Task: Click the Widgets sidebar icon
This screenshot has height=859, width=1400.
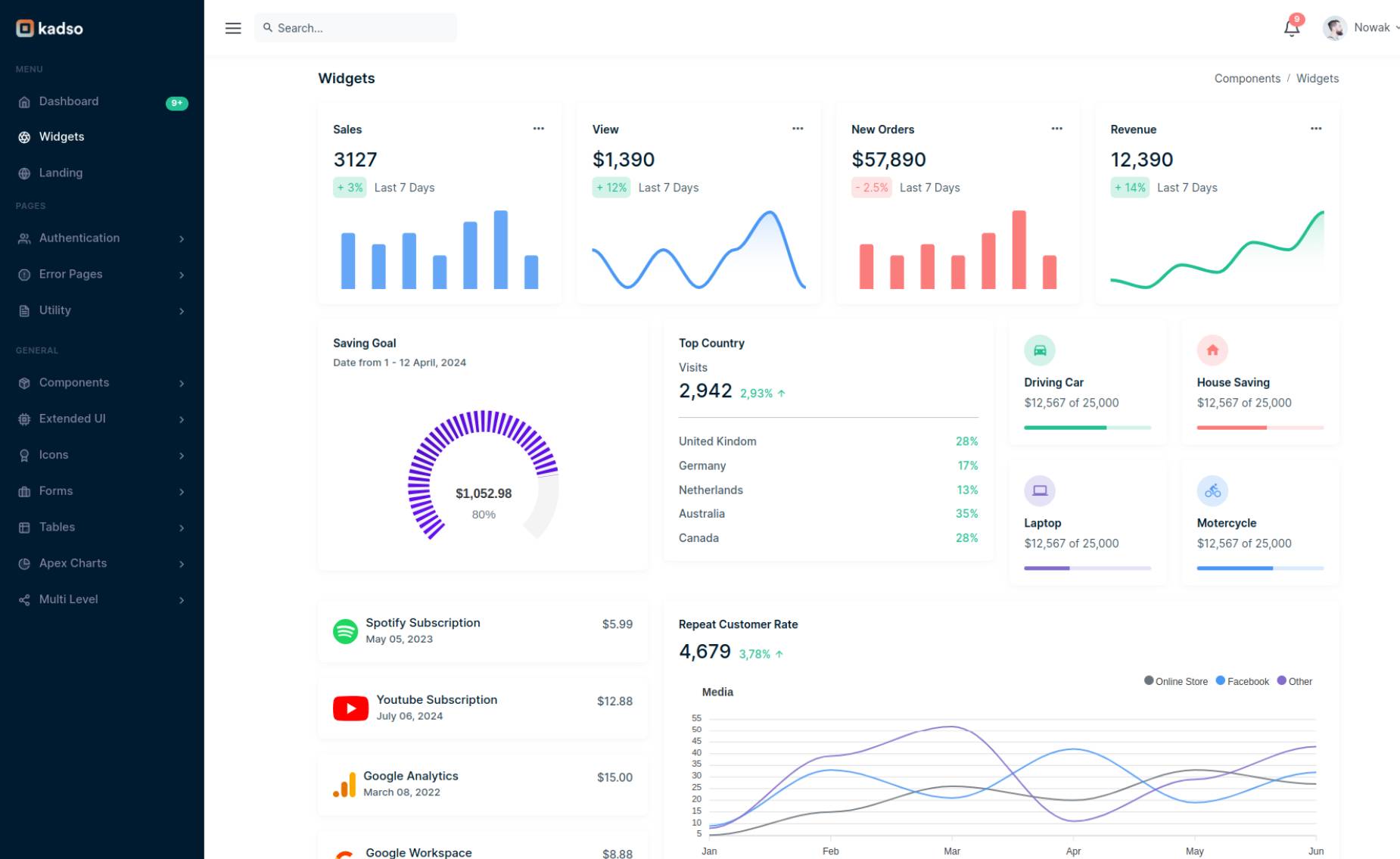Action: pos(24,137)
